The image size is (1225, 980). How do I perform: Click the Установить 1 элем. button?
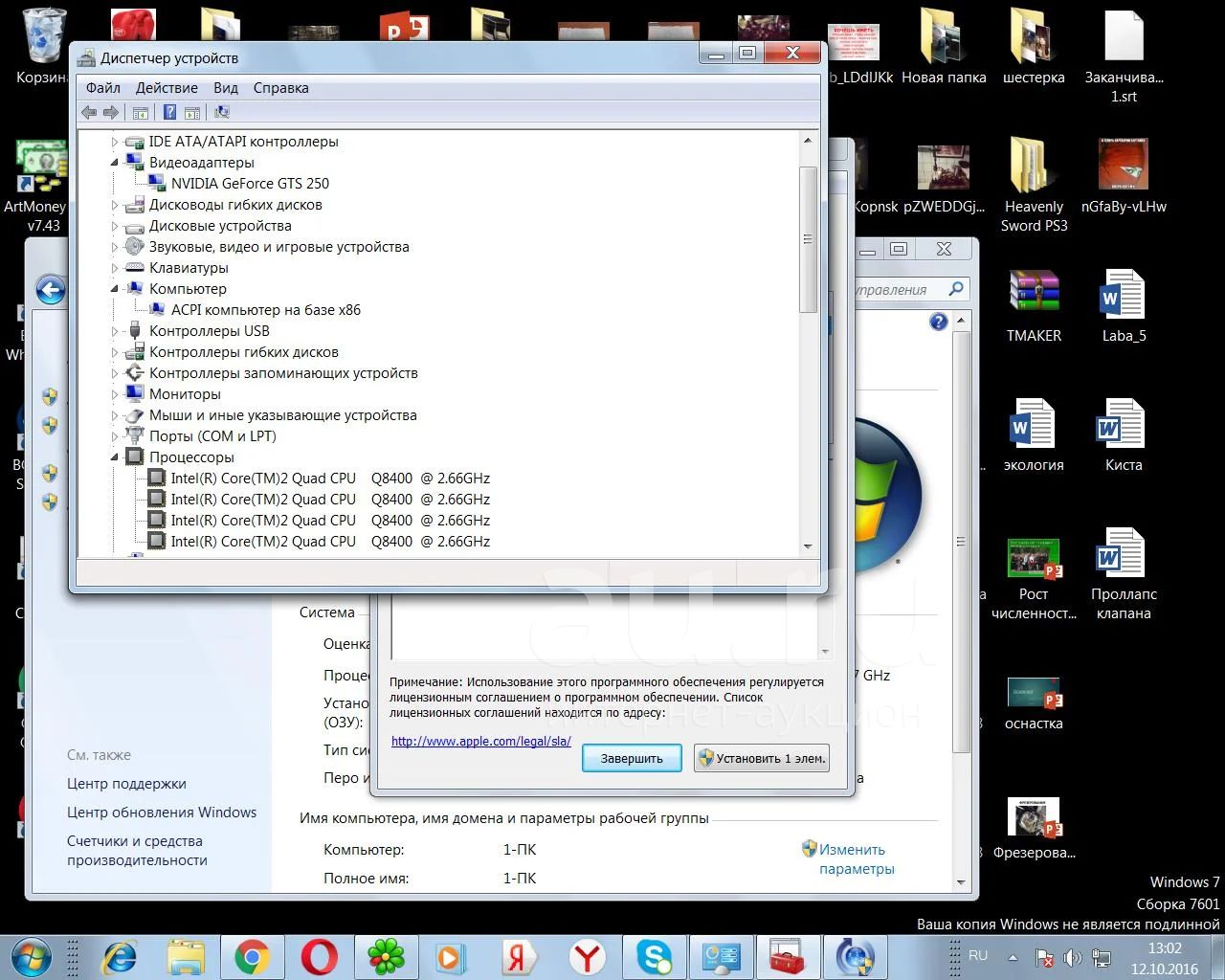(761, 758)
